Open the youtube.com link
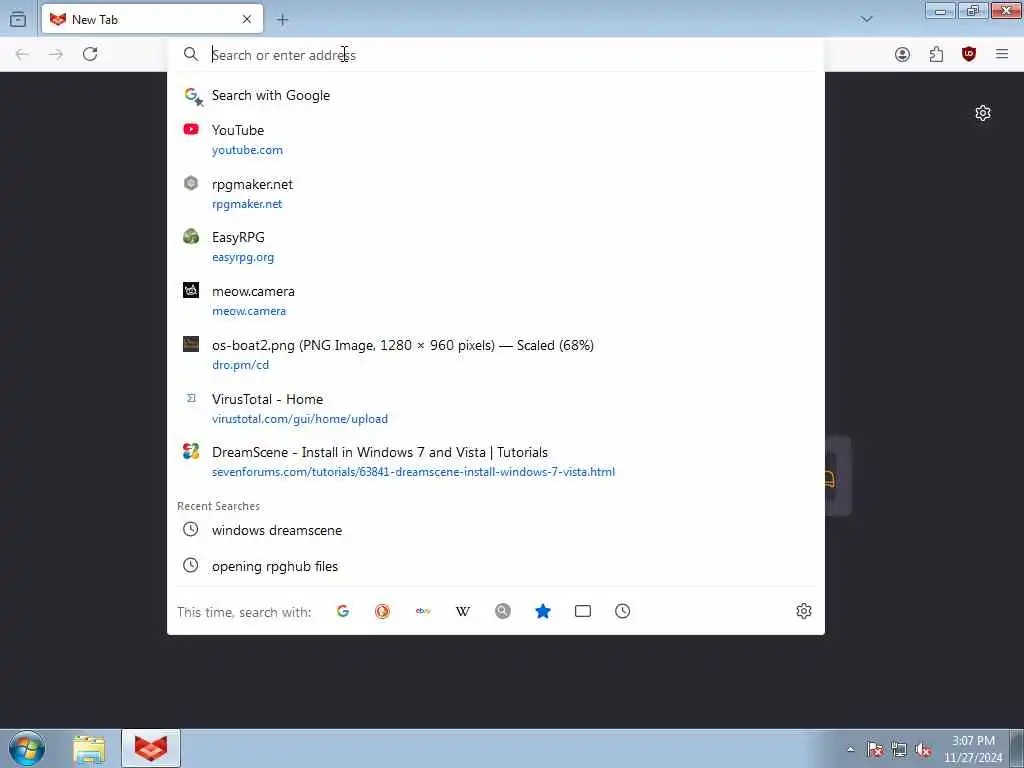 (247, 150)
